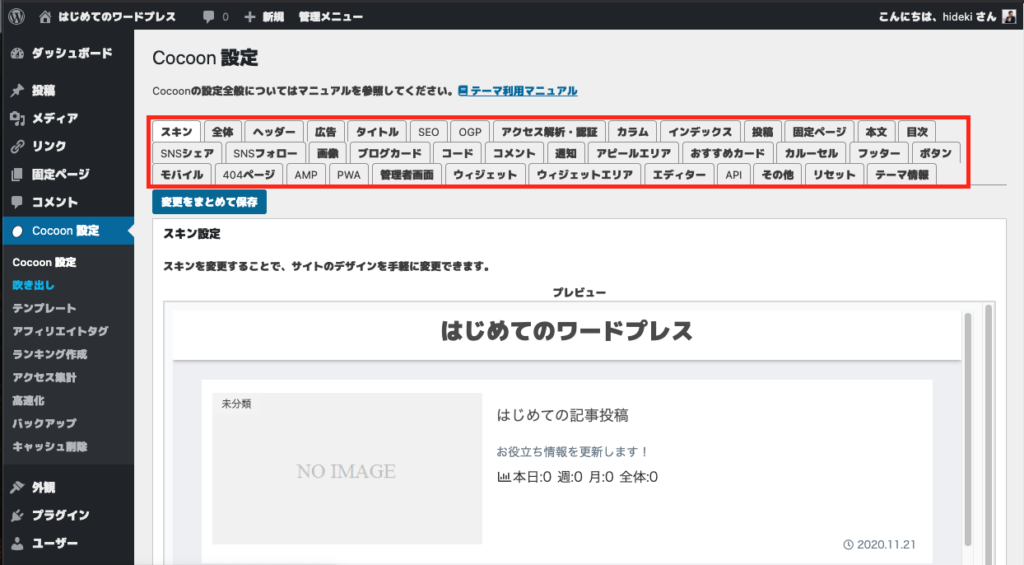
Task: Select the 本文 tab
Action: point(876,132)
